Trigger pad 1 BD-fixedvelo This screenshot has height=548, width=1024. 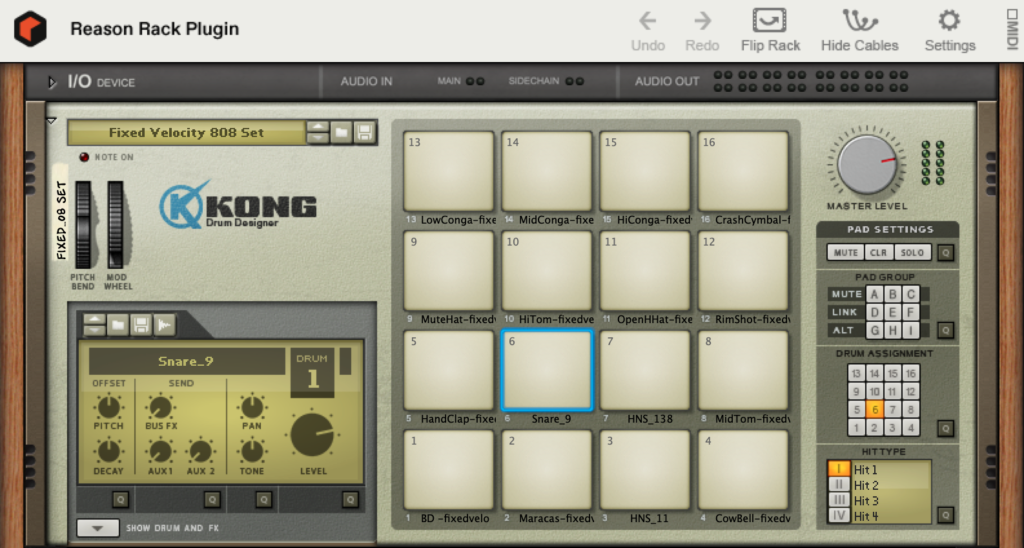click(449, 470)
